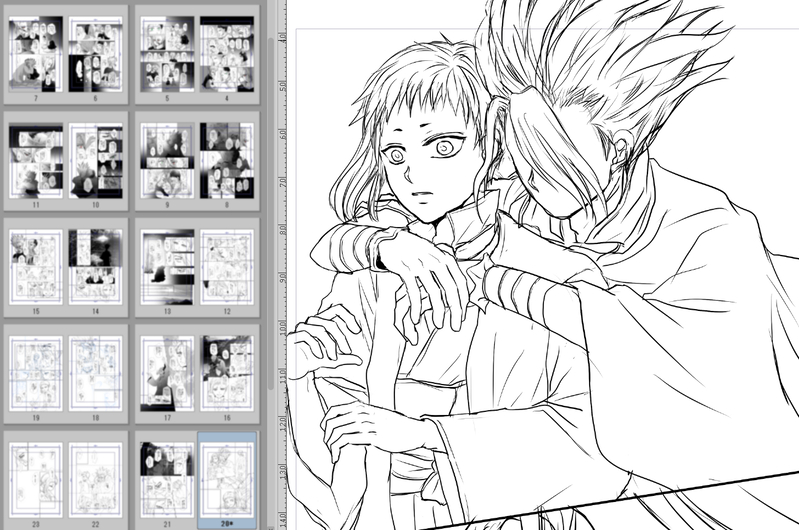799x530 pixels.
Task: Select page 17 thumbnail
Action: click(167, 374)
